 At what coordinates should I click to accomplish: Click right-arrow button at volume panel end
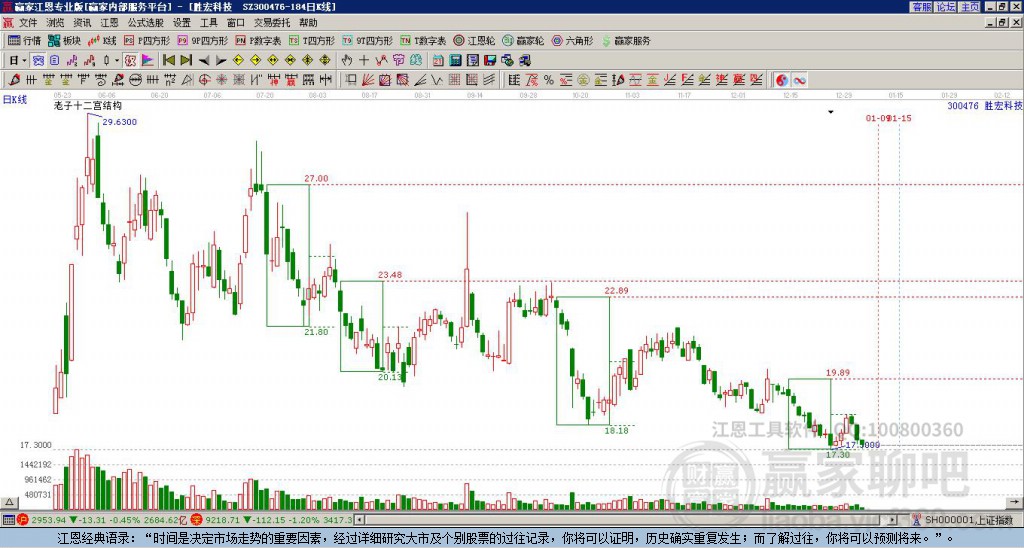(1016, 502)
